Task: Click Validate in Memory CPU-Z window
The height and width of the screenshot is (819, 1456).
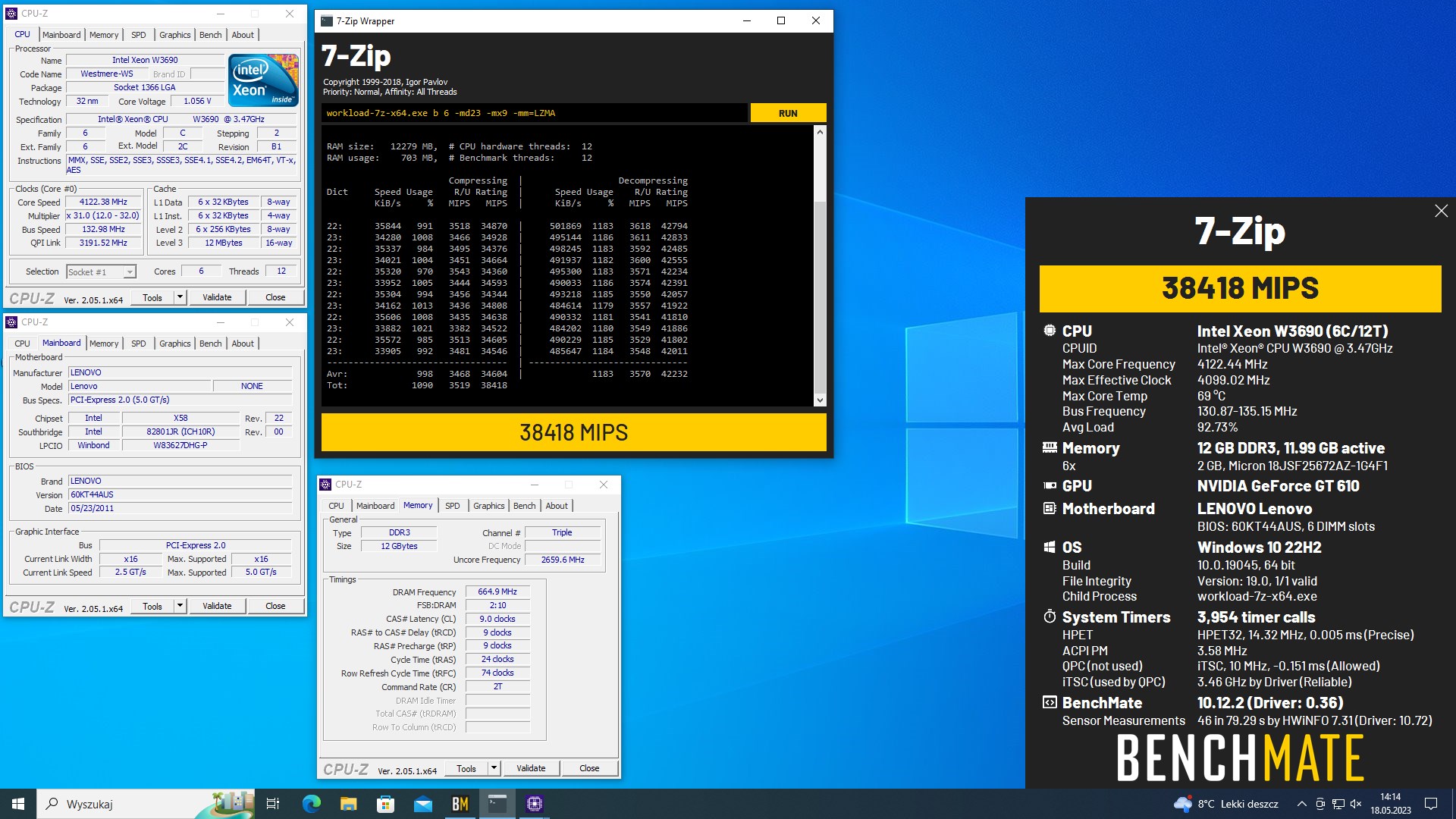Action: coord(531,768)
